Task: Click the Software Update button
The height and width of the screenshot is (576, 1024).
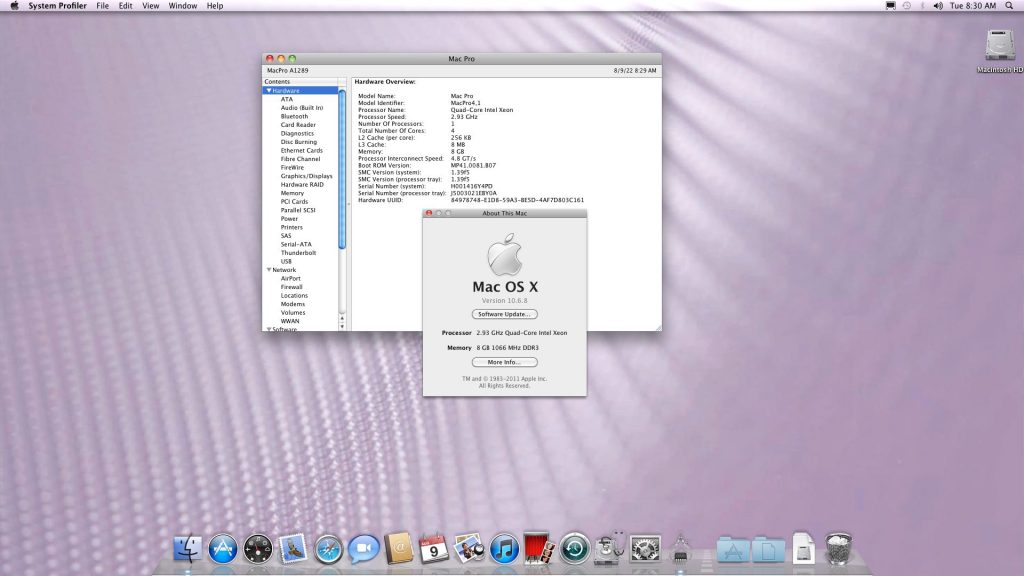Action: (x=504, y=314)
